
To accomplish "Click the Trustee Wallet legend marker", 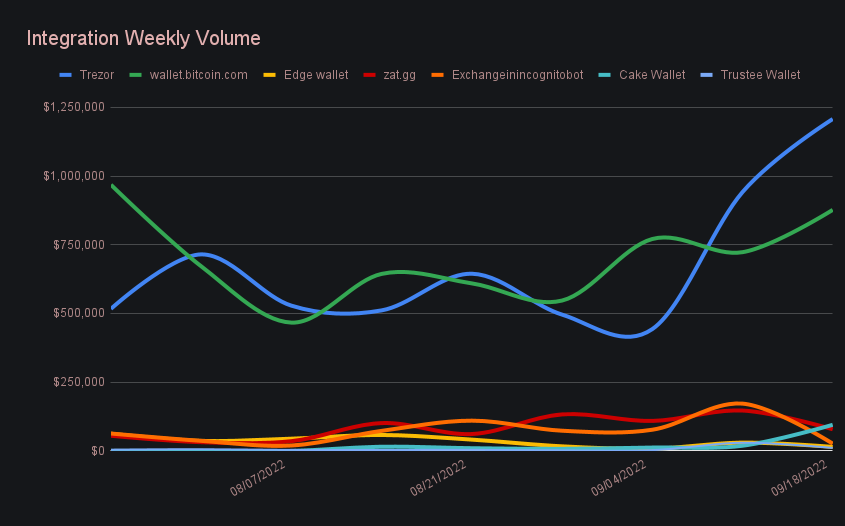I will click(x=707, y=75).
